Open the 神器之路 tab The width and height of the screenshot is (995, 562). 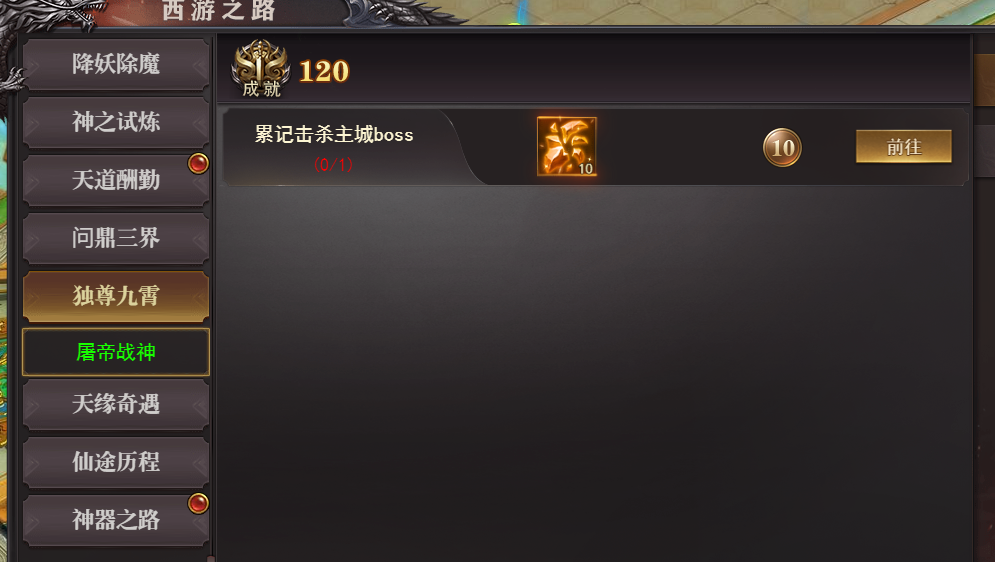[116, 520]
